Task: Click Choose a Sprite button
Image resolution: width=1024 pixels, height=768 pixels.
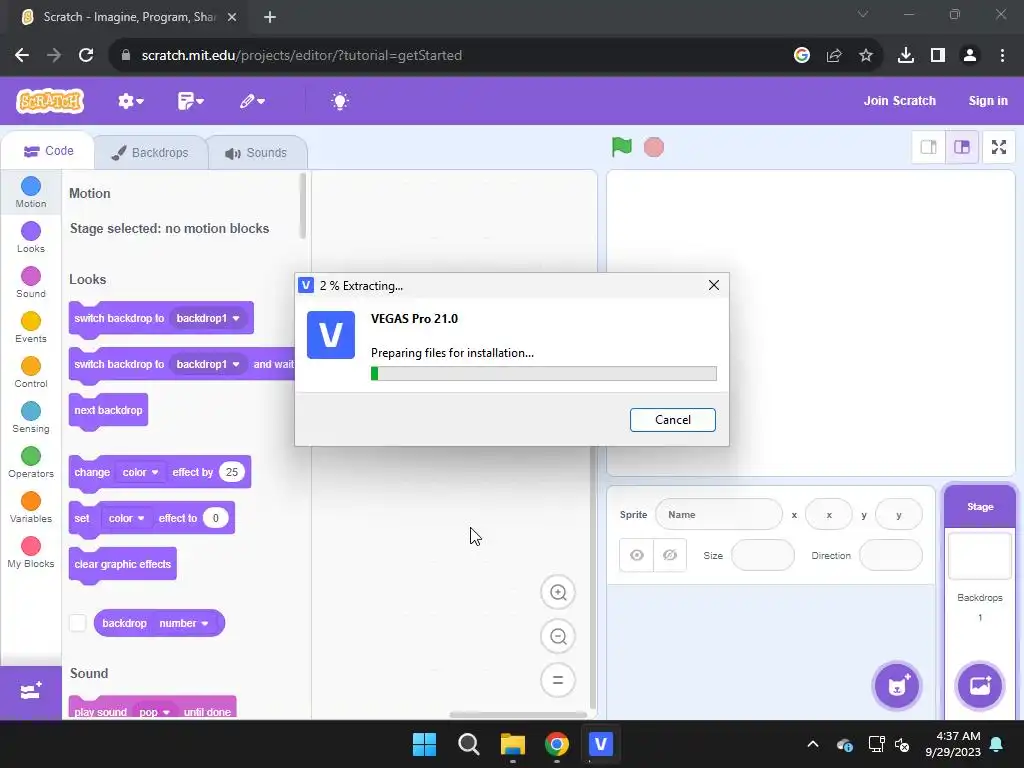Action: click(897, 685)
